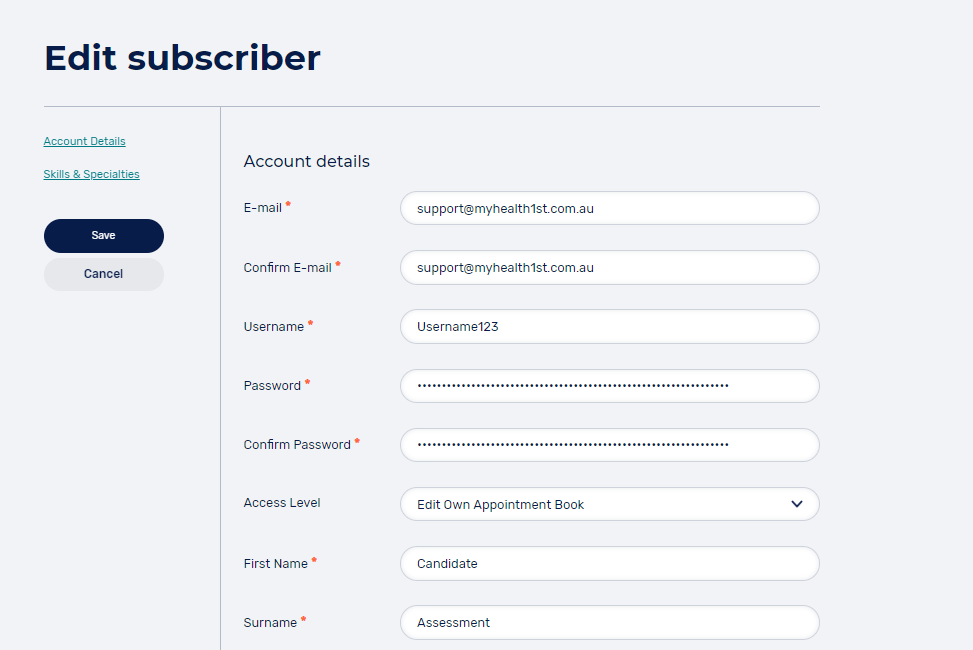973x650 pixels.
Task: Click the Surname label text
Action: [x=270, y=623]
